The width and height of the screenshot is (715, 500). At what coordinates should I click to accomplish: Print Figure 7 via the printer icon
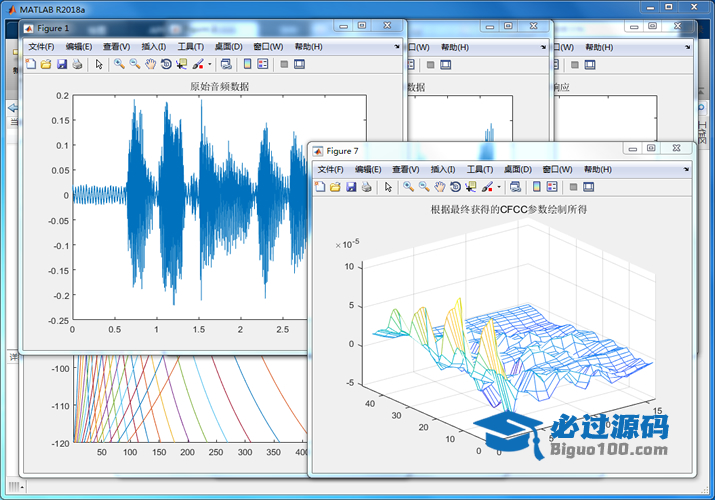367,187
